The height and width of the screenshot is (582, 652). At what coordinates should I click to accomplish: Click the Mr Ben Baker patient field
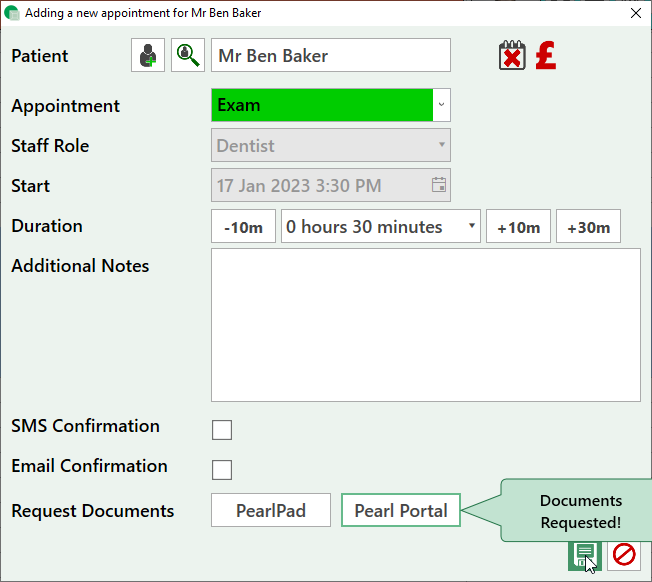click(331, 56)
